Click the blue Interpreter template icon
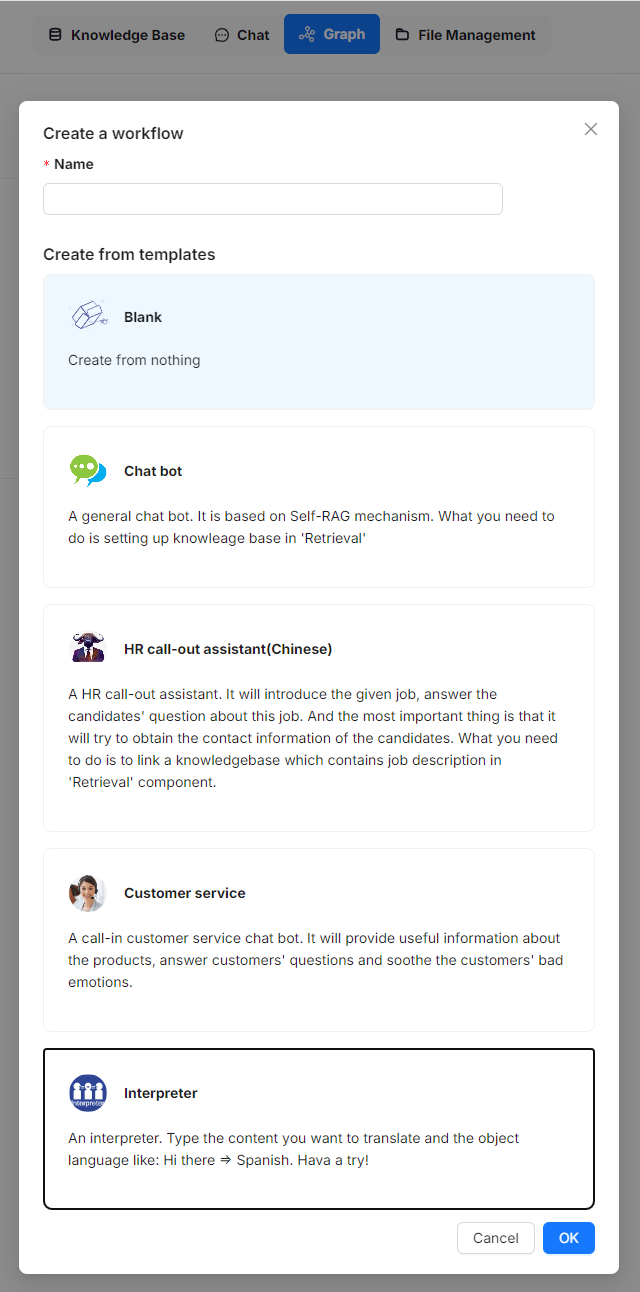This screenshot has height=1292, width=640. click(x=88, y=1093)
